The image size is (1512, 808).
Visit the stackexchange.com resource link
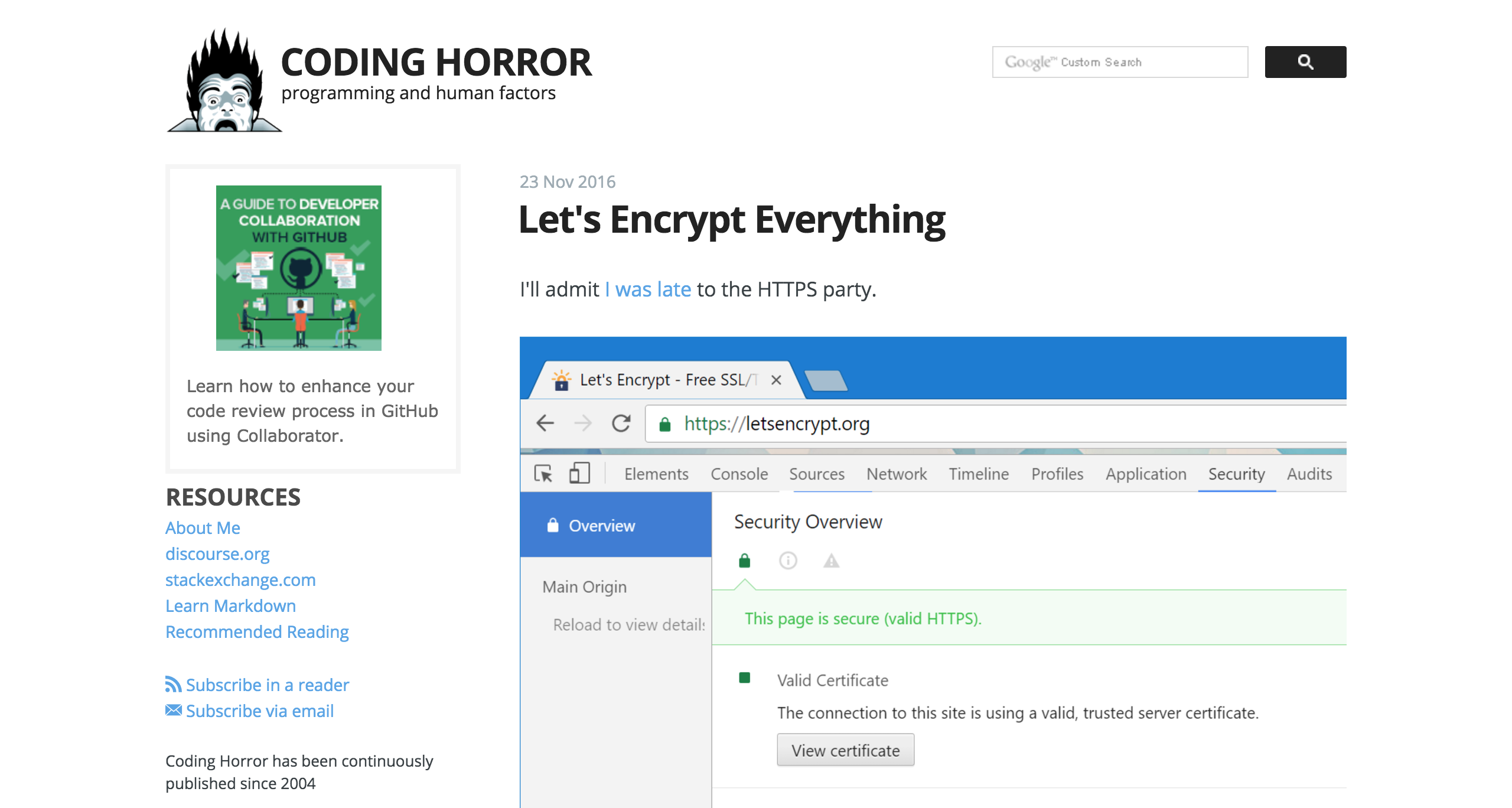(240, 579)
